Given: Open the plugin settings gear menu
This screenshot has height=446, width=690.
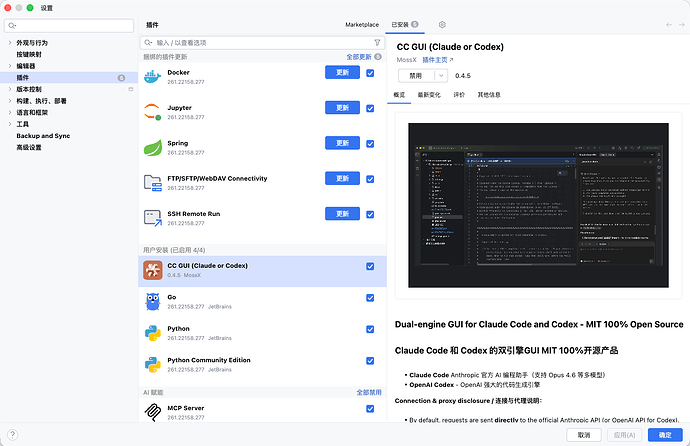Looking at the screenshot, I should (442, 25).
